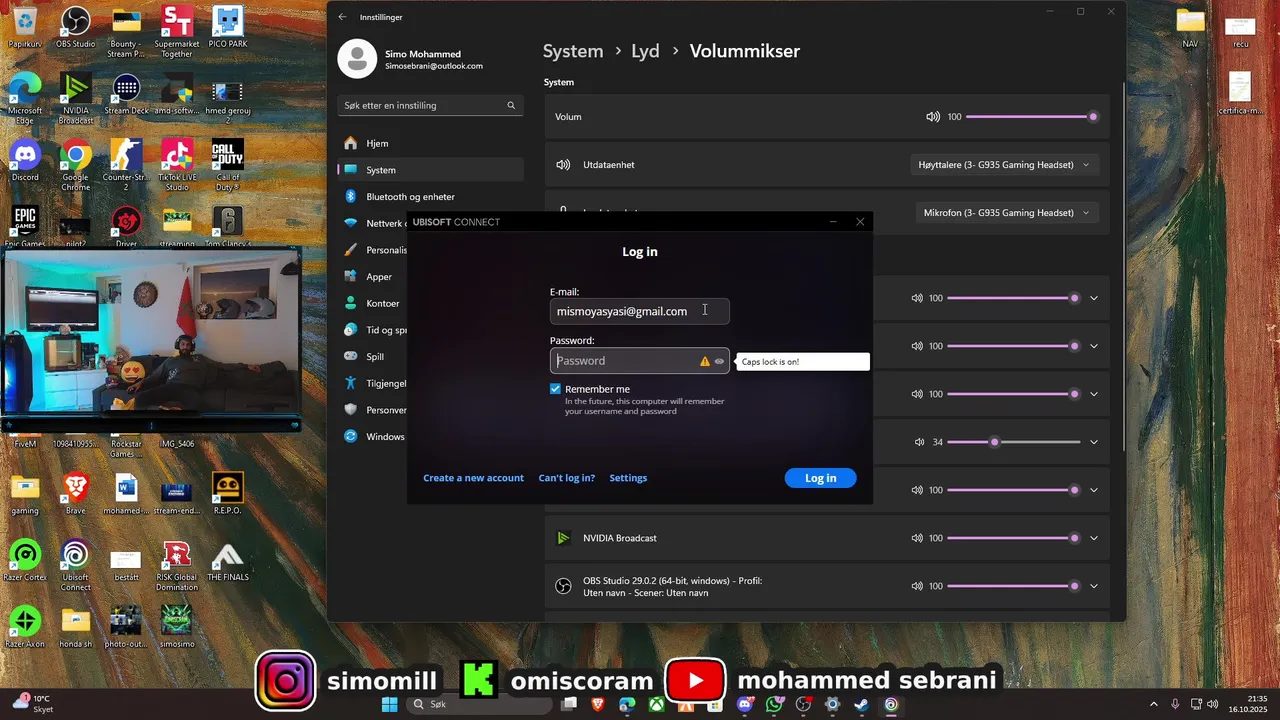The height and width of the screenshot is (720, 1280).
Task: Show password with eye icon
Action: pyautogui.click(x=719, y=361)
